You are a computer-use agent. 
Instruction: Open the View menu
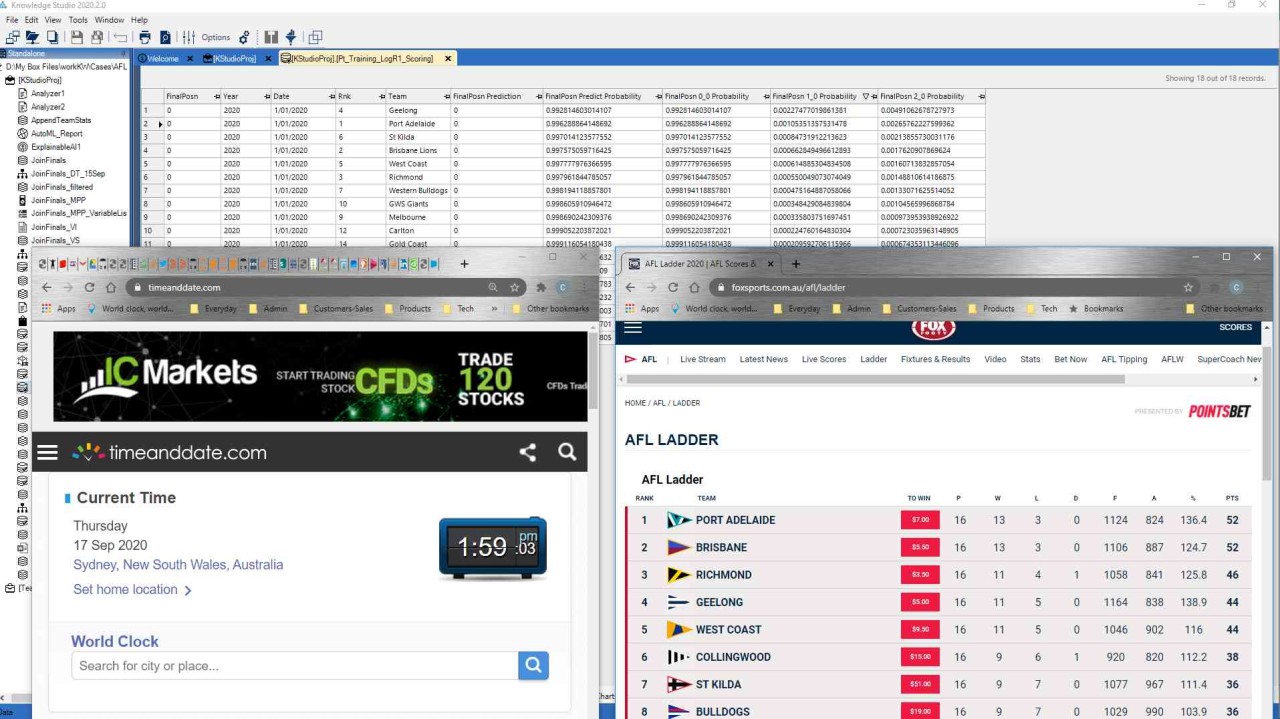click(53, 20)
